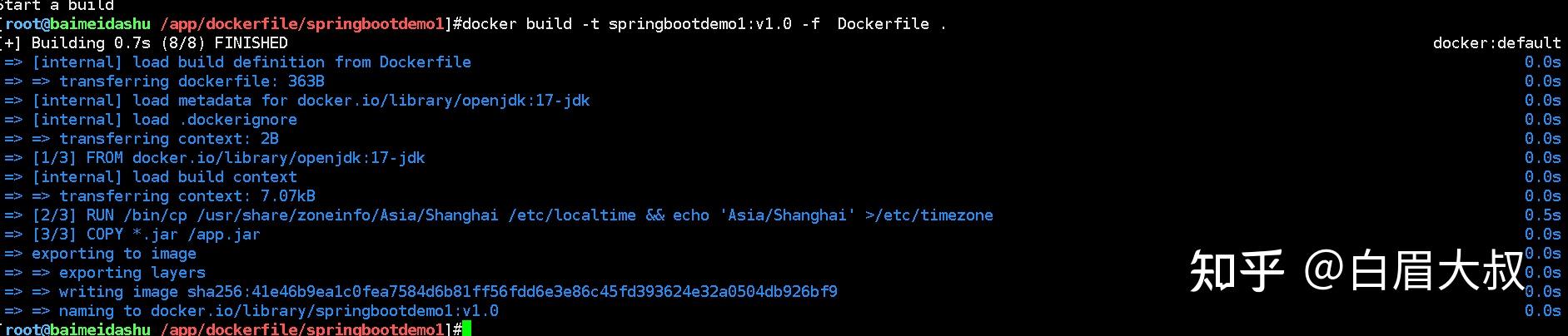Click the docker build command text
The image size is (1568, 336).
pyautogui.click(x=704, y=24)
